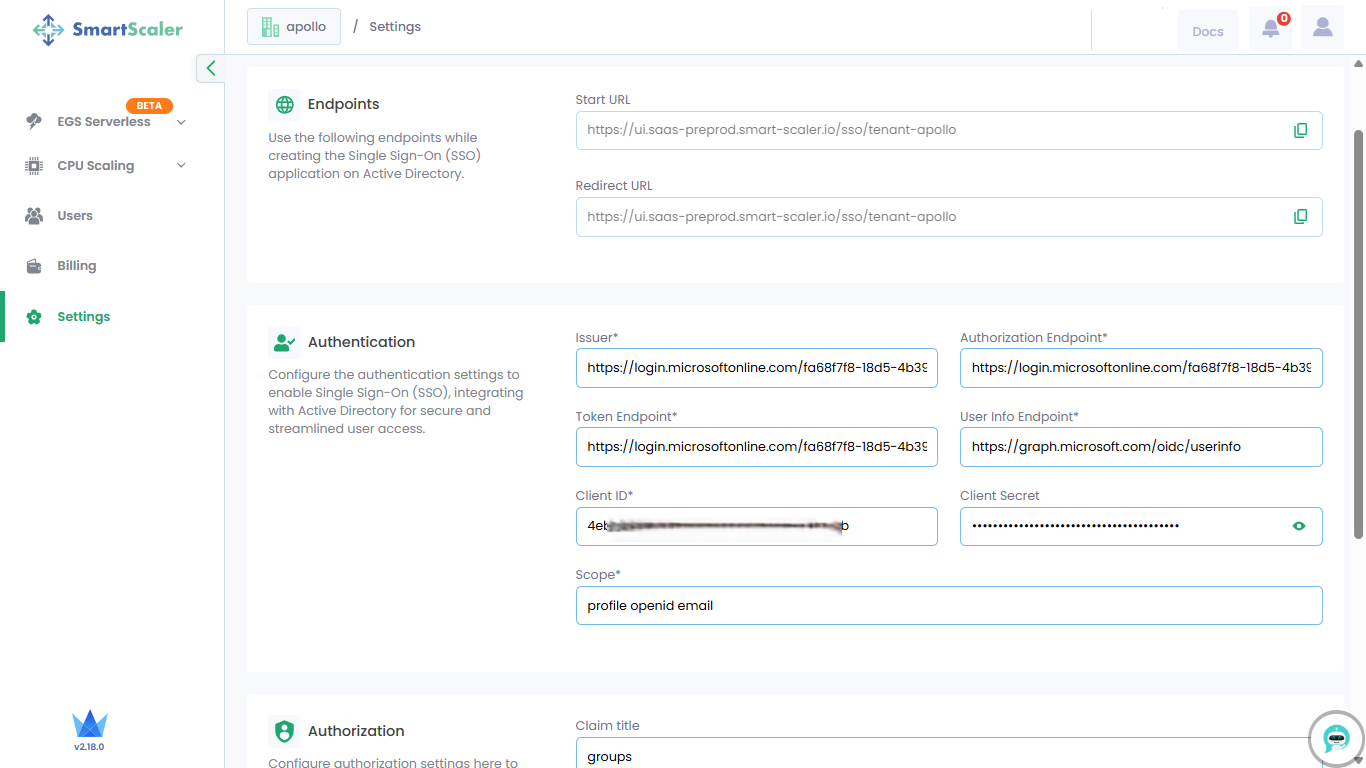Open the user profile avatar menu
The height and width of the screenshot is (768, 1366).
1323,28
